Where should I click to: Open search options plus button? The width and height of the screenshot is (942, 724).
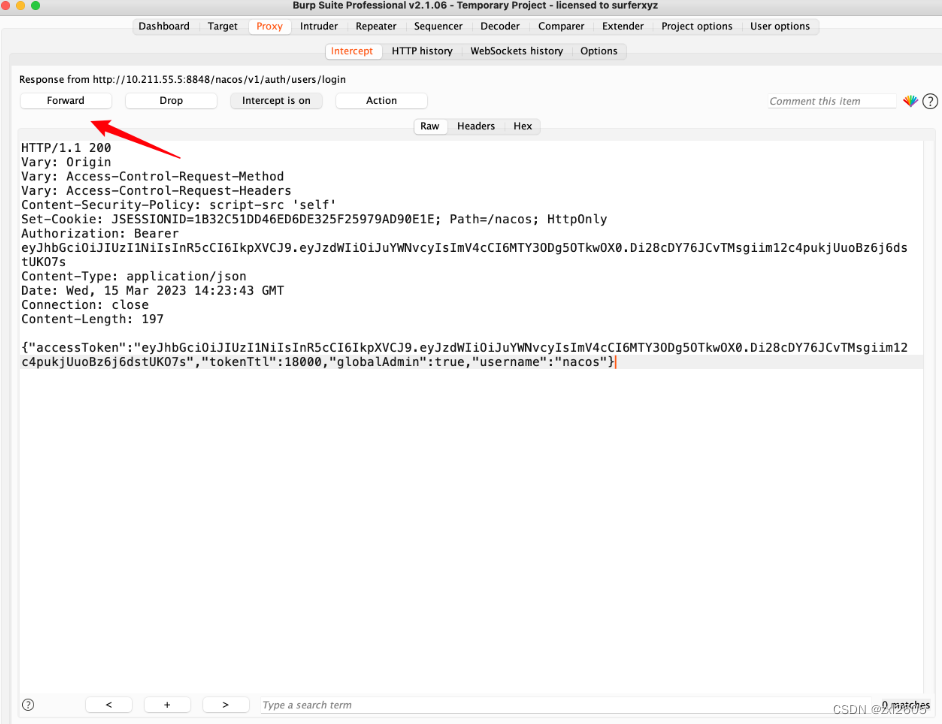[167, 705]
